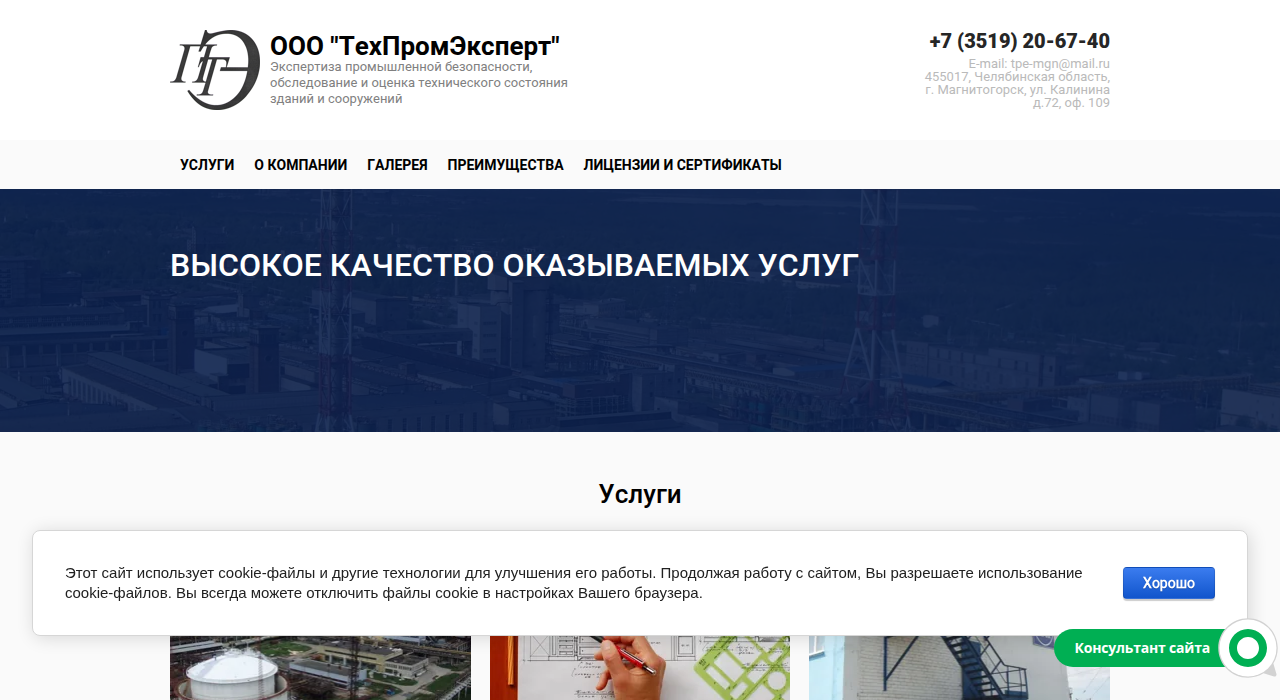
Task: Click the Услуги section heading
Action: (640, 494)
